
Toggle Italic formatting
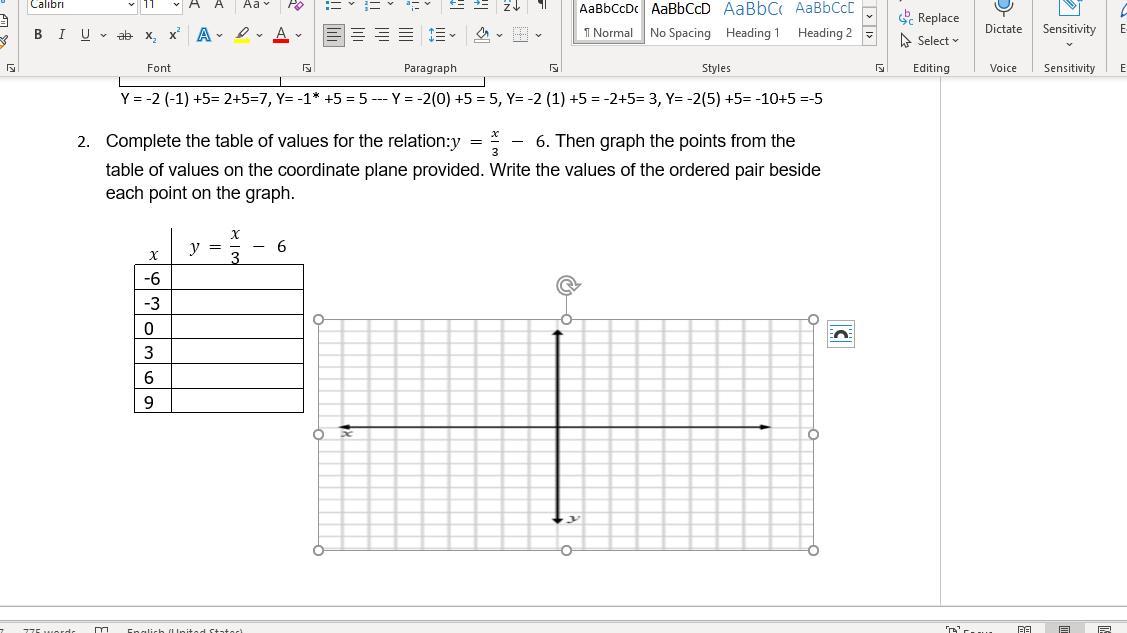[x=61, y=34]
